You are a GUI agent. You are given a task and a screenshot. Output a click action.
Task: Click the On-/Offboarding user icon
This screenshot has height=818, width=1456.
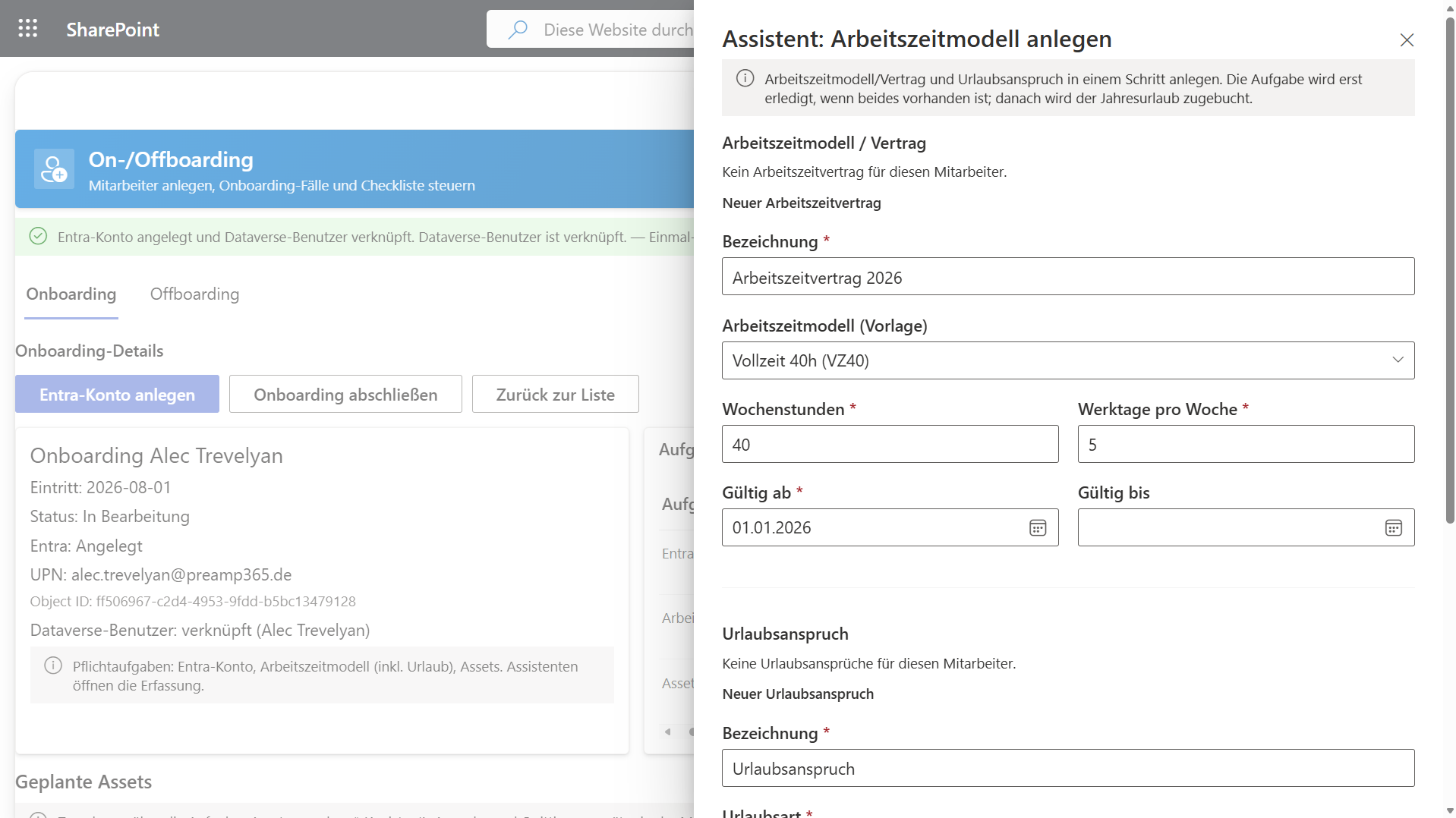click(x=54, y=168)
